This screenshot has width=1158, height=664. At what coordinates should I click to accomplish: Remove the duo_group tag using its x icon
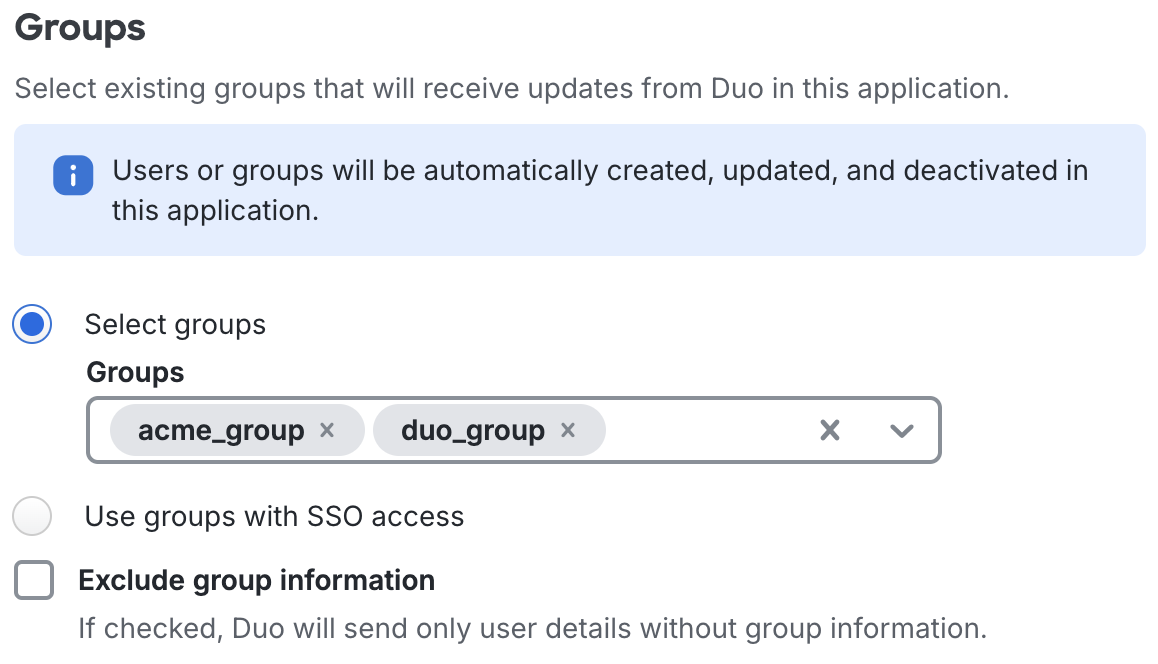568,430
